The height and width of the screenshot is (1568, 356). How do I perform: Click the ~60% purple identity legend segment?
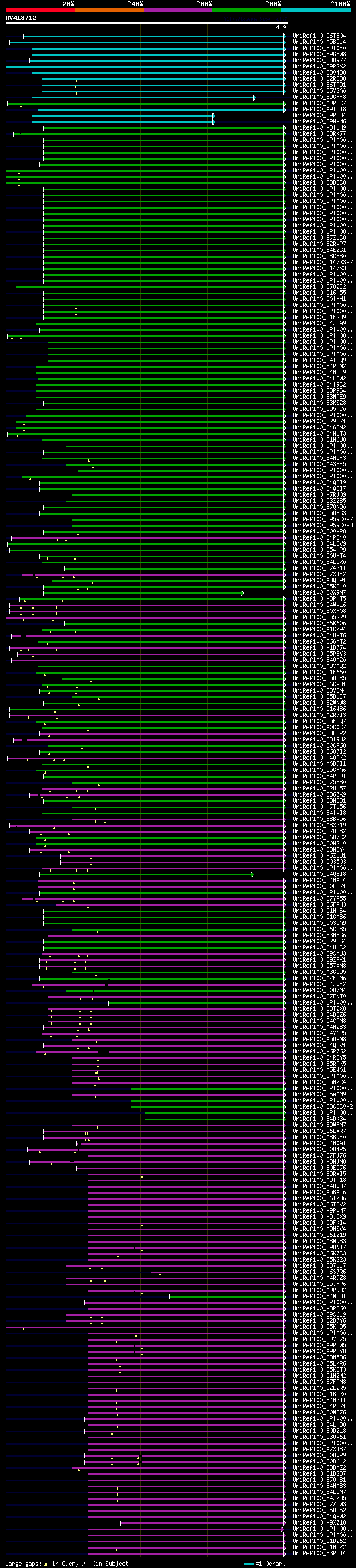tap(177, 10)
